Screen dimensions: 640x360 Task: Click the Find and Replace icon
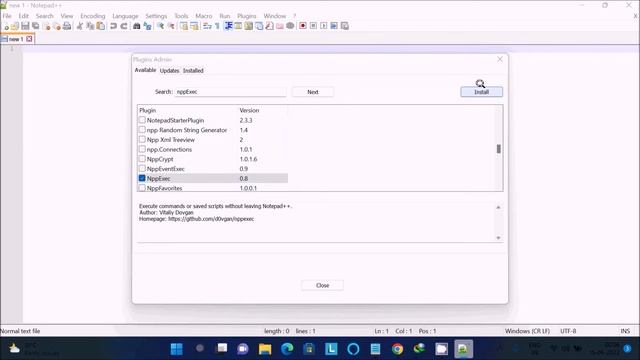pos(147,26)
